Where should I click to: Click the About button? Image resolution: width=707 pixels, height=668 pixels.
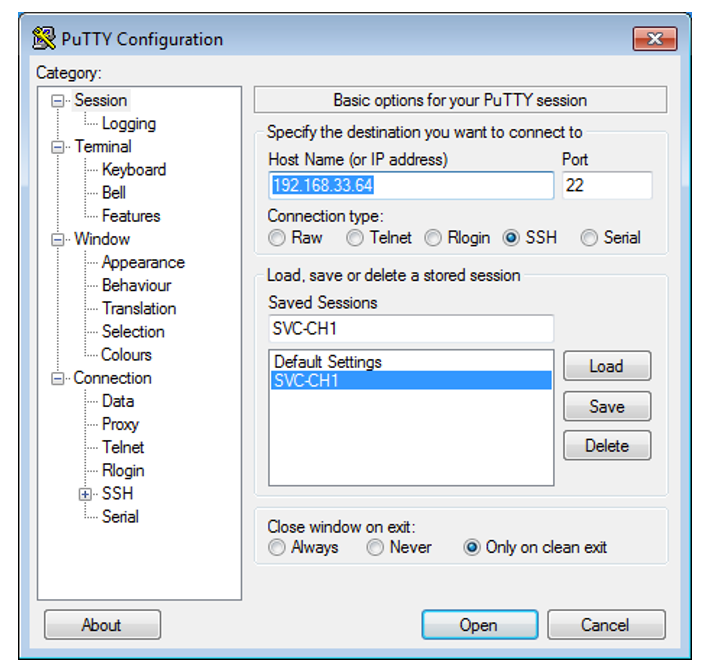[x=102, y=625]
